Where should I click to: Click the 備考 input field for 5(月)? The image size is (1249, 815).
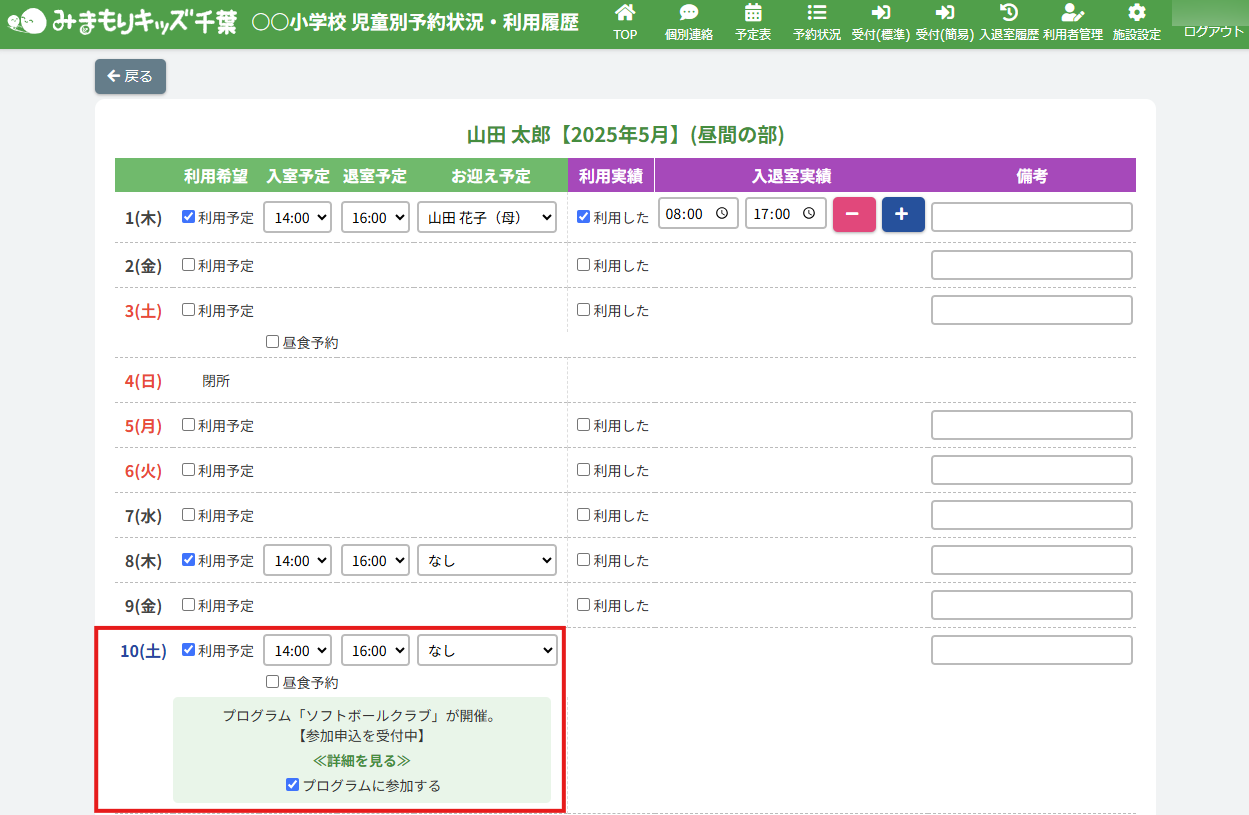click(1031, 425)
